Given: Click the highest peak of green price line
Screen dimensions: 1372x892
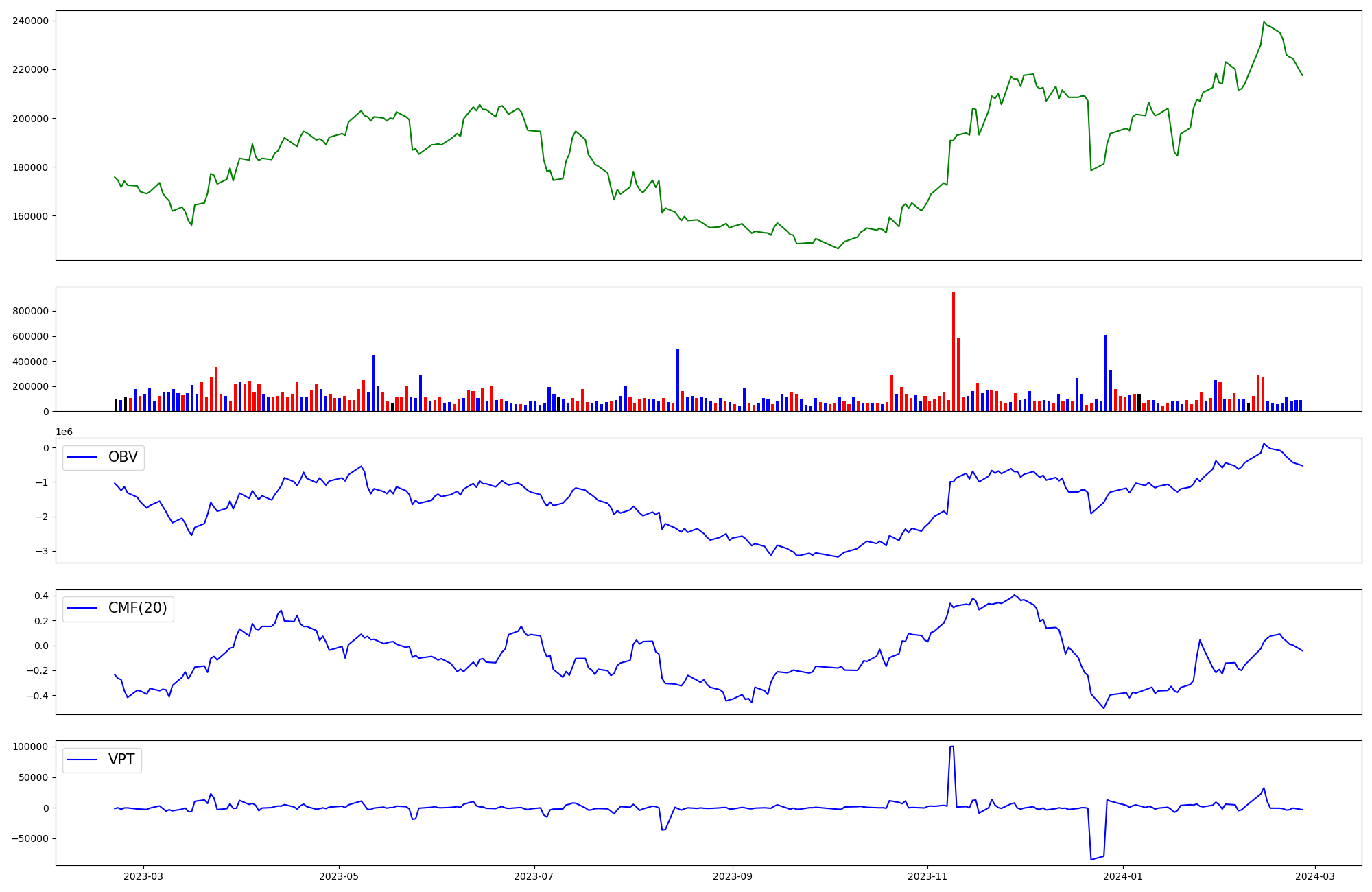Looking at the screenshot, I should pos(1264,23).
